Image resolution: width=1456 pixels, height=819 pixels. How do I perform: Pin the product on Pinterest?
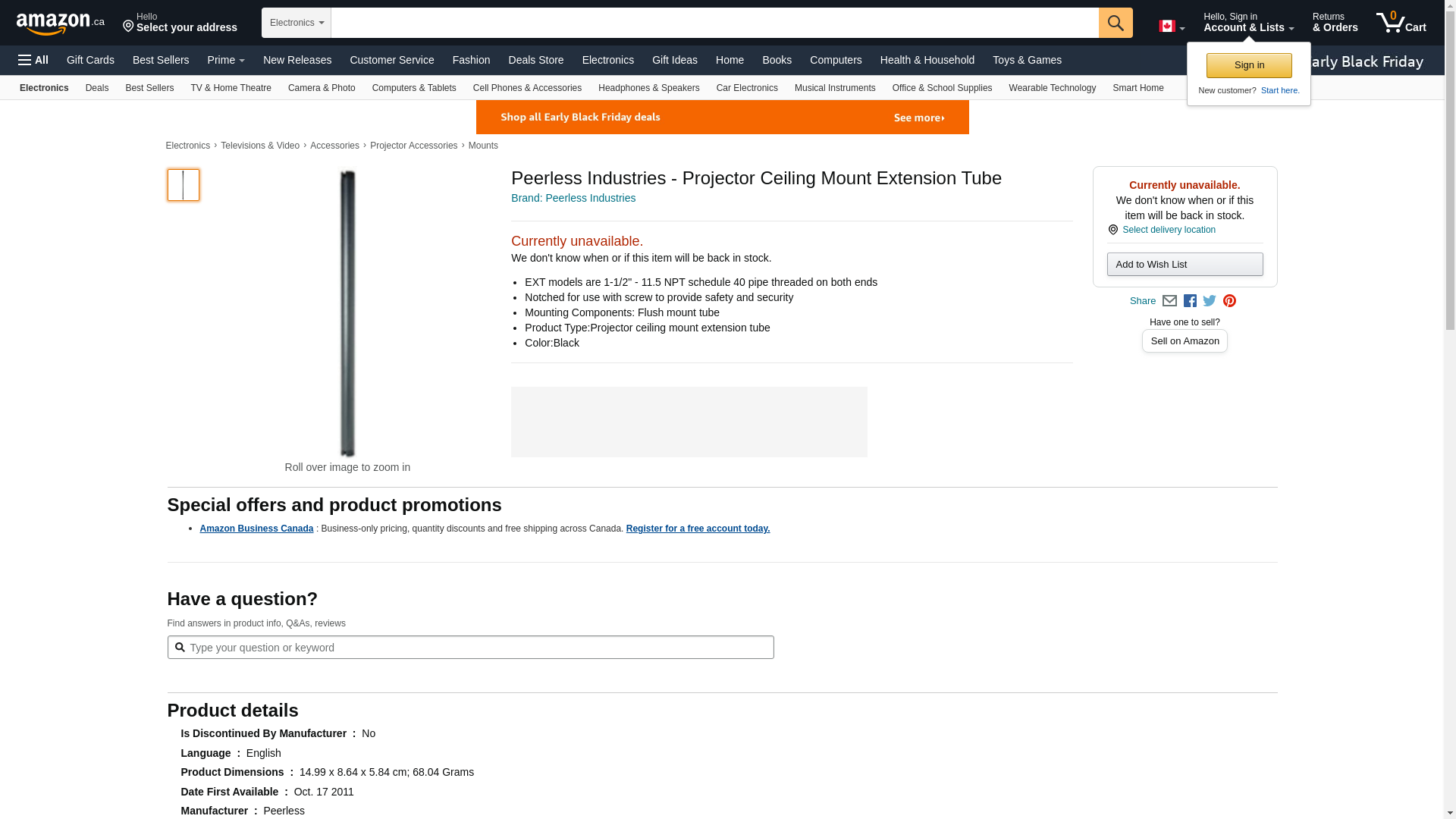click(x=1229, y=301)
